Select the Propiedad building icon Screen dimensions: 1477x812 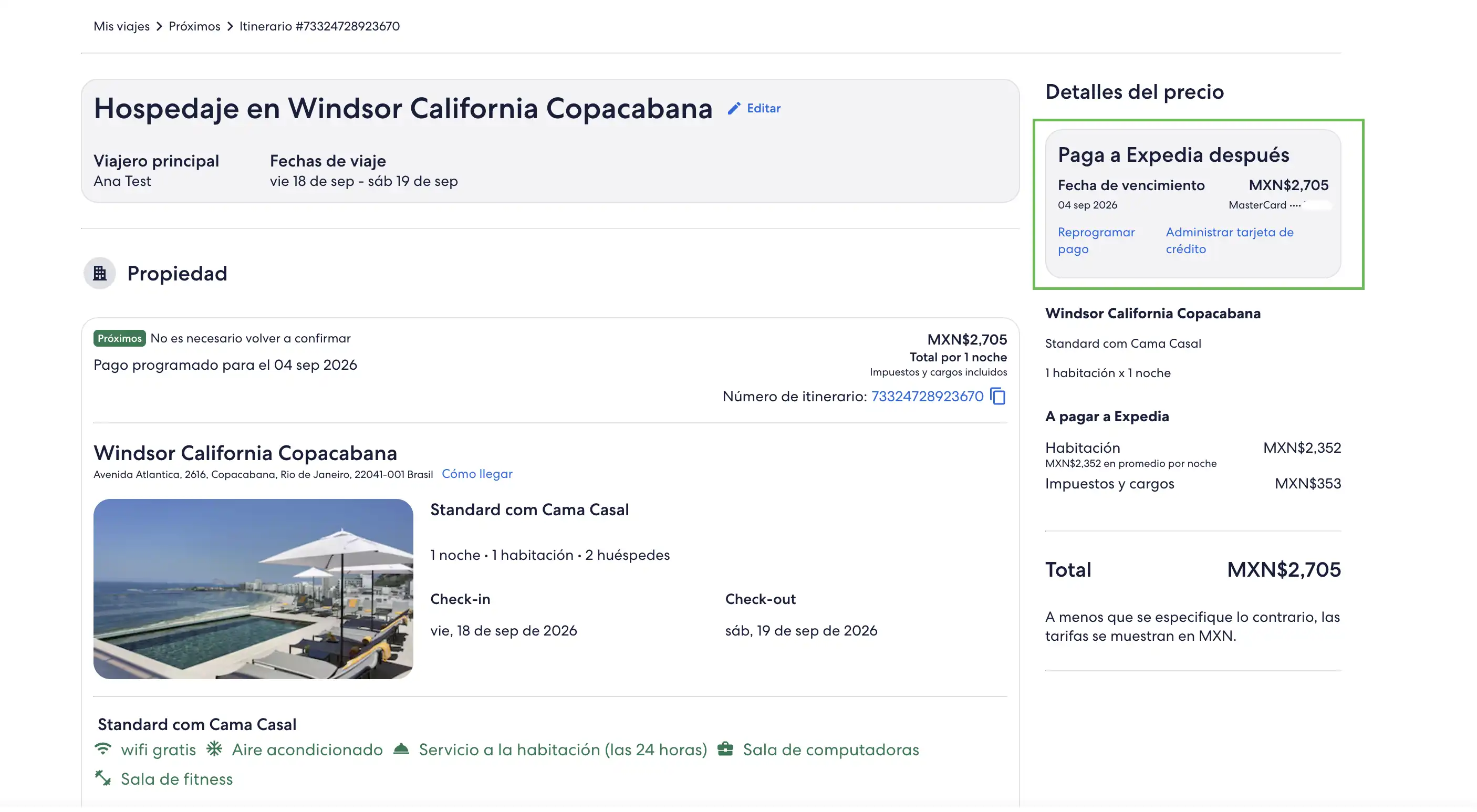pyautogui.click(x=100, y=274)
